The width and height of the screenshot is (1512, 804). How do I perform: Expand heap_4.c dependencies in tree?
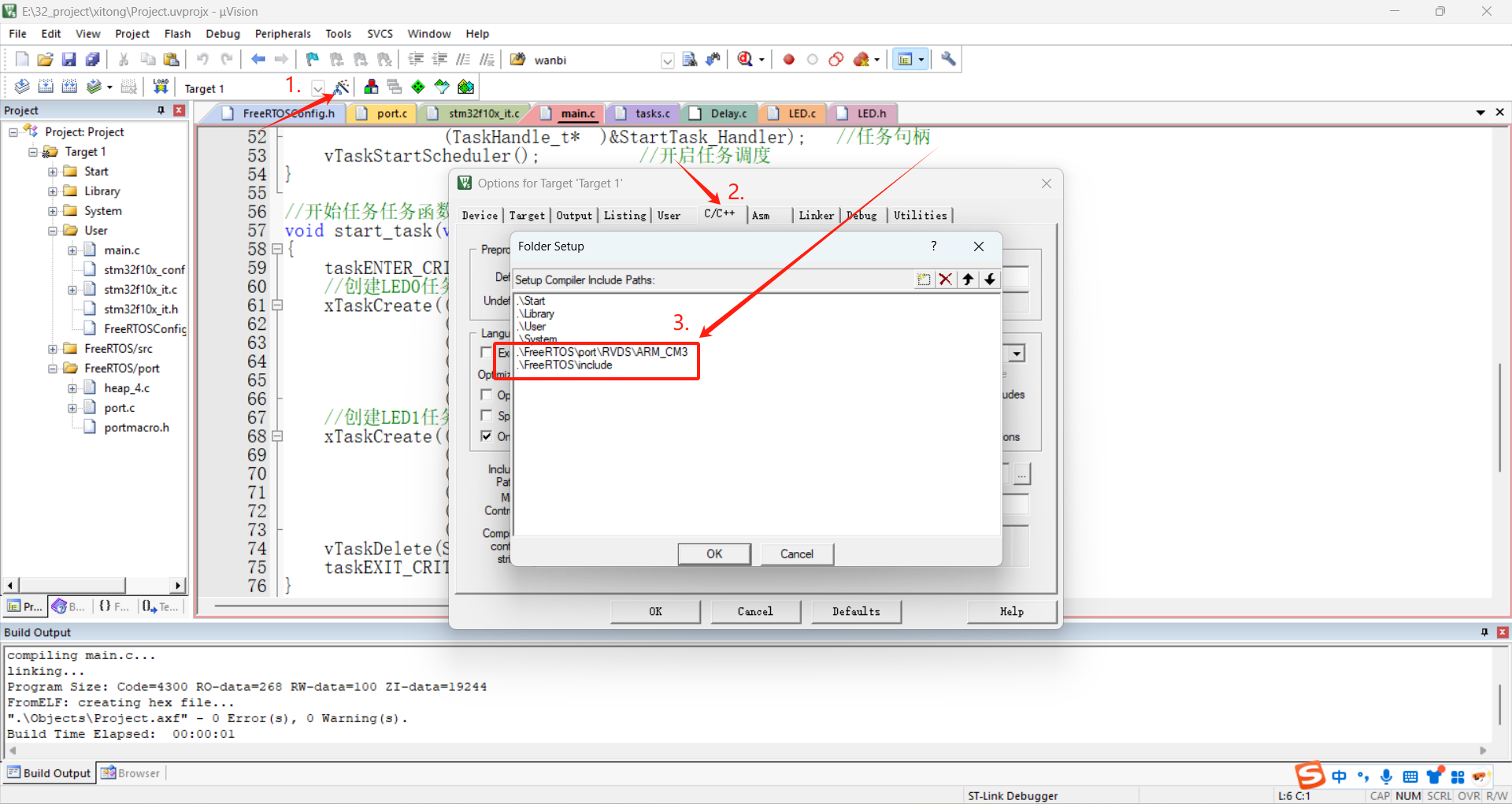coord(72,388)
